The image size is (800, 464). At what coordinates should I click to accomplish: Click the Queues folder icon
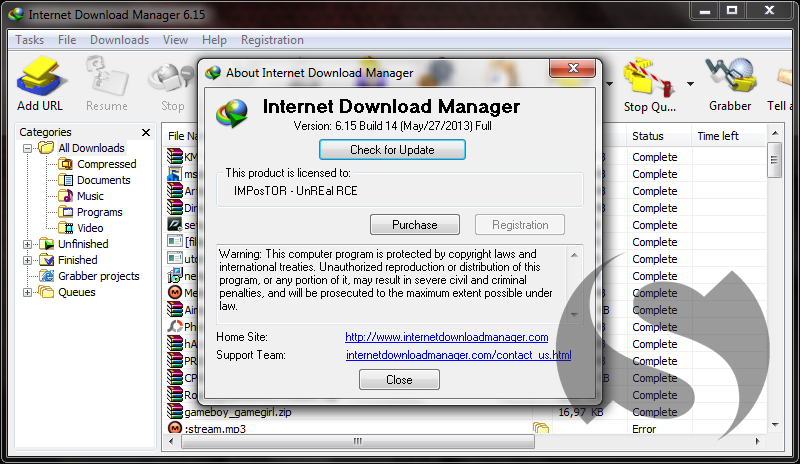[46, 292]
